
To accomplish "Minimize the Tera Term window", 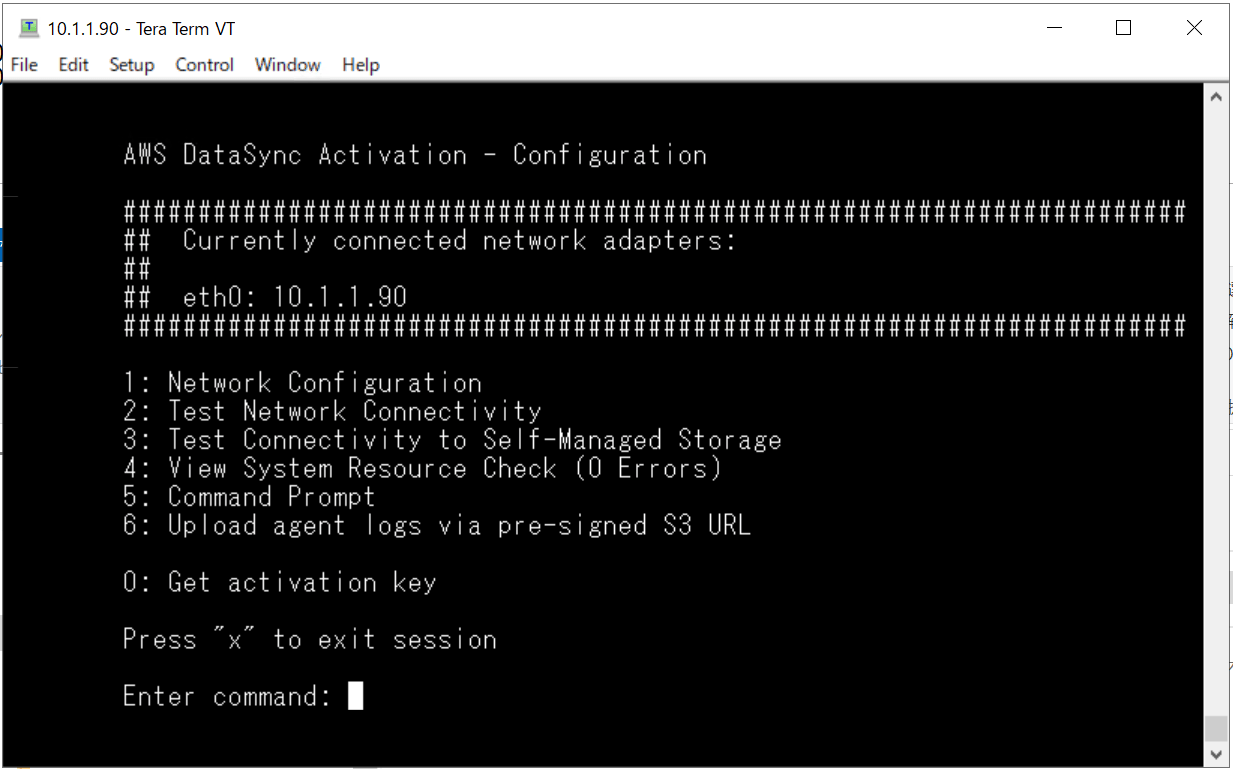I will [1053, 28].
